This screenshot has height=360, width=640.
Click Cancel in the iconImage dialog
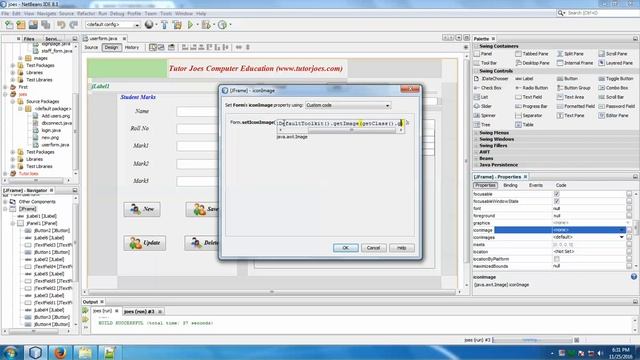373,248
